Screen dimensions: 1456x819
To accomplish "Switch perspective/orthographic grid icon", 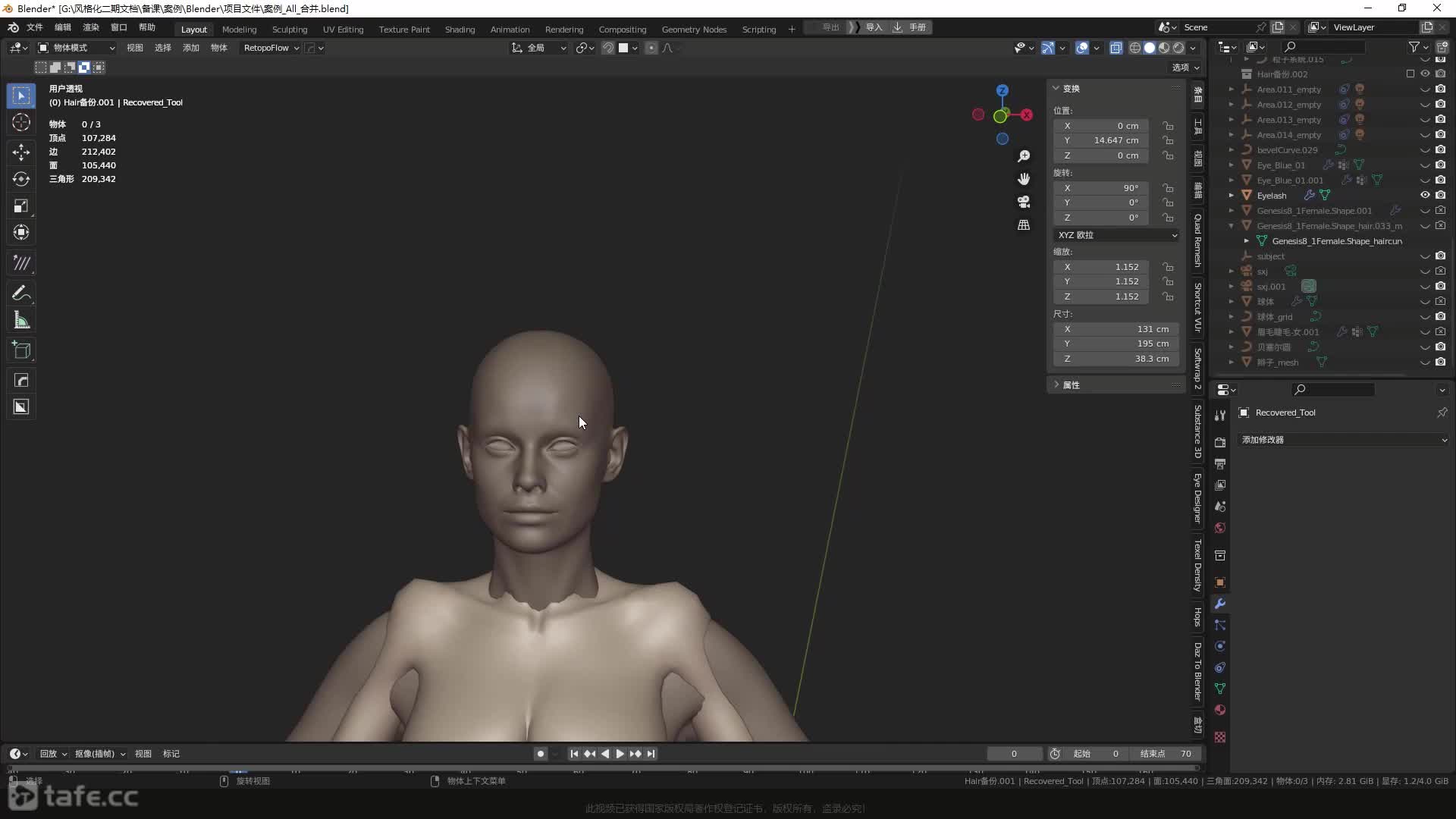I will [1024, 225].
